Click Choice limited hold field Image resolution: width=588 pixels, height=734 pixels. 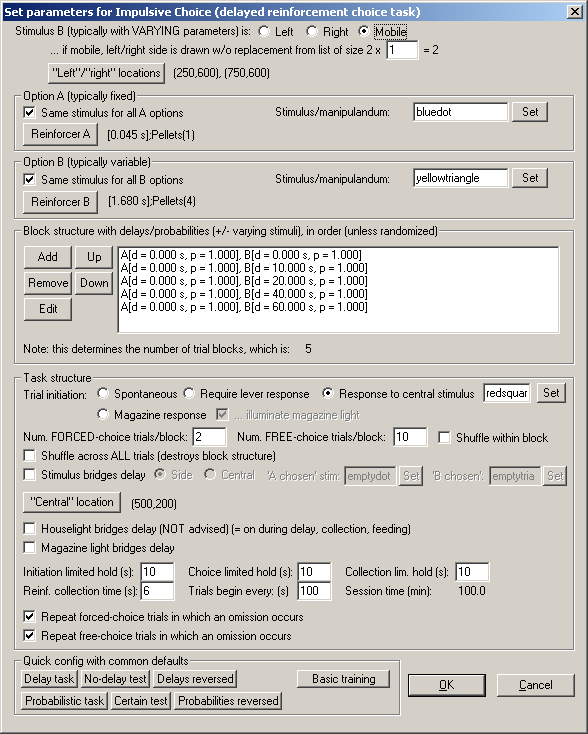[314, 572]
